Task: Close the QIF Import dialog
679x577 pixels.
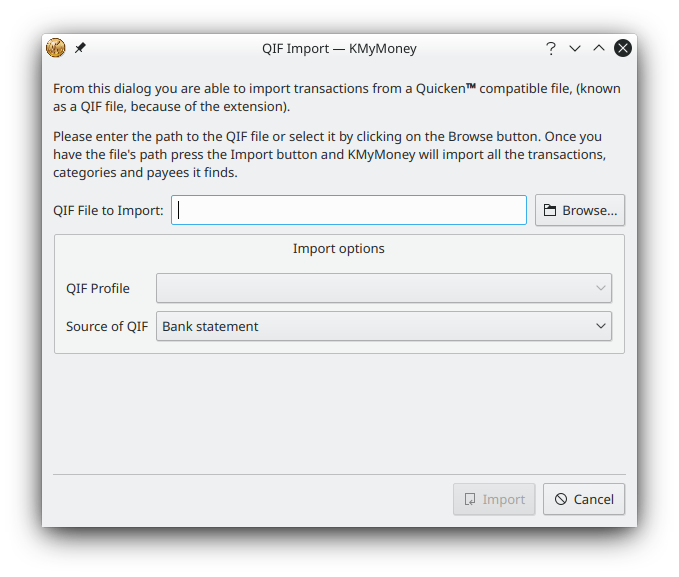Action: pos(623,48)
